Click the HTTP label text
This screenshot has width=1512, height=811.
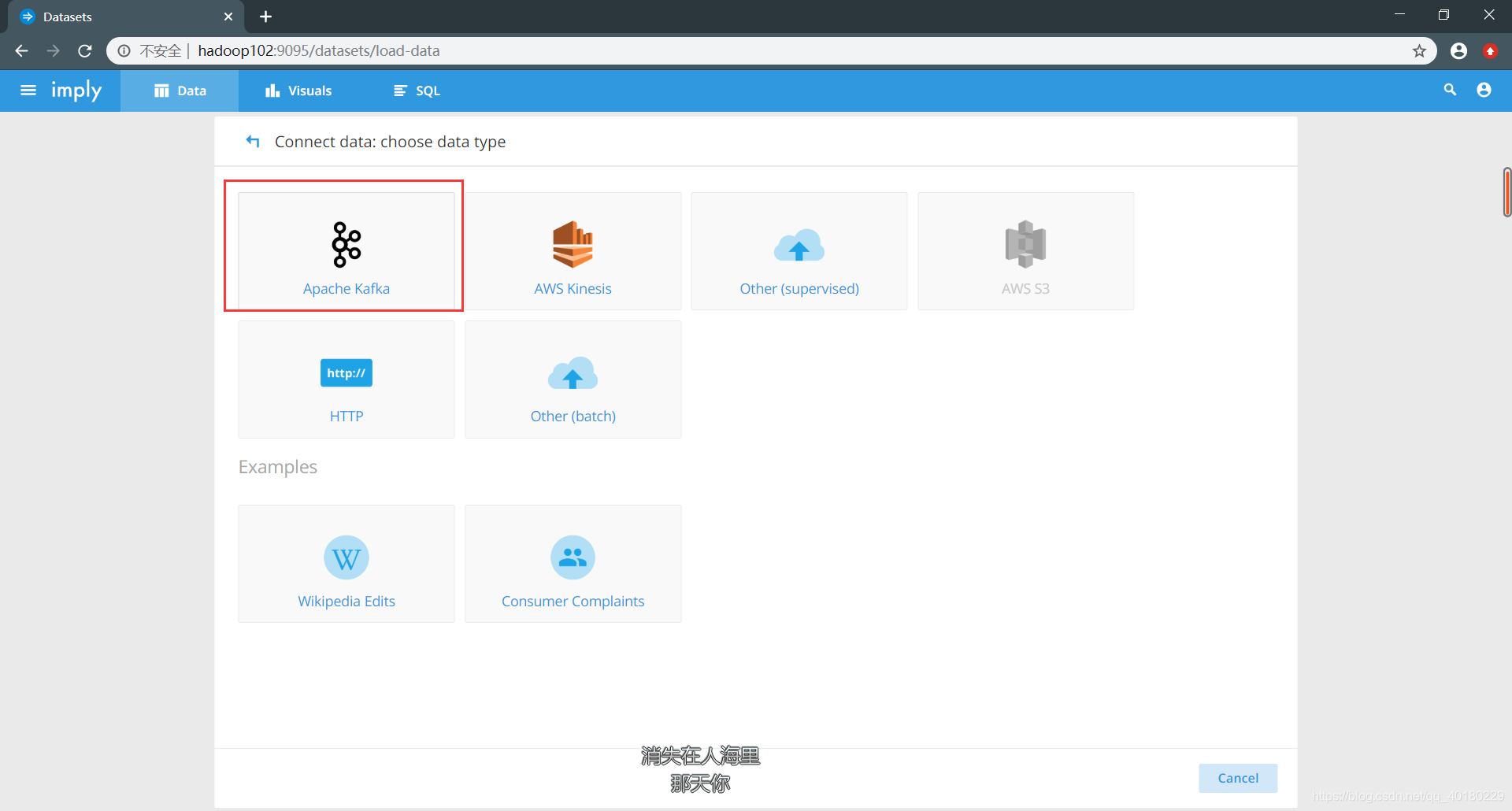click(346, 417)
